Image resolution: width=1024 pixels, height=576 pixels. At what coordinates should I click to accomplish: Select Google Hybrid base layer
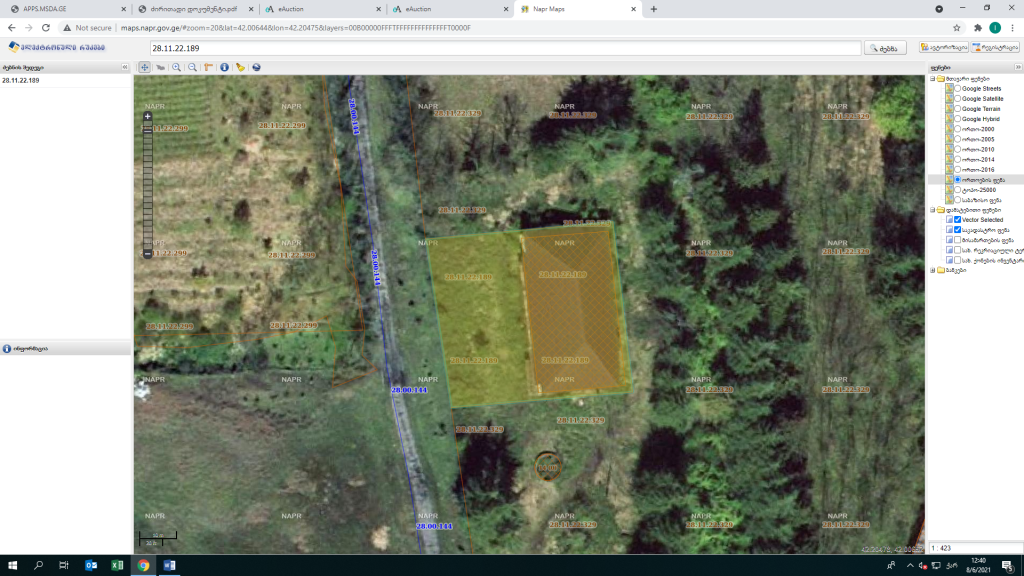[x=958, y=119]
